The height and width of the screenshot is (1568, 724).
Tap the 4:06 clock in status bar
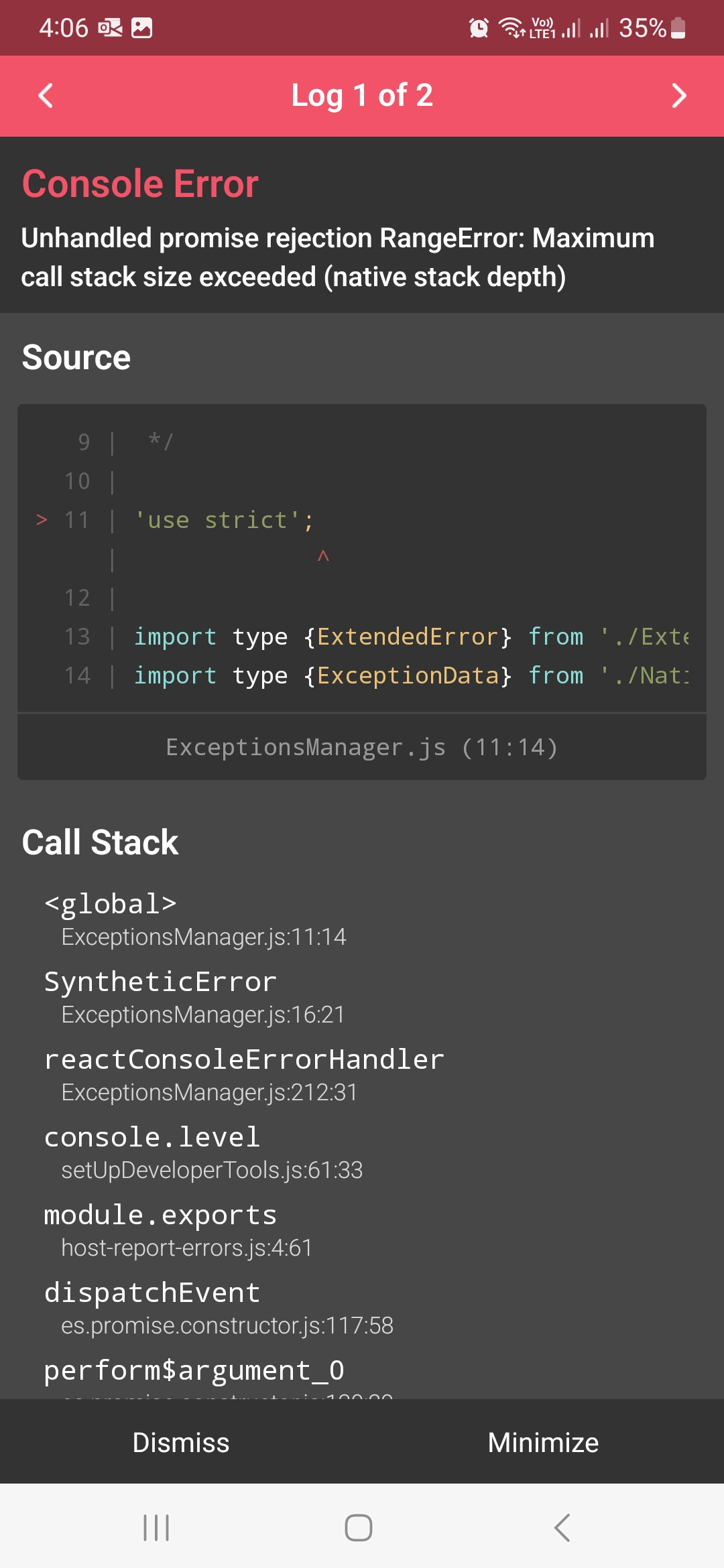coord(64,28)
